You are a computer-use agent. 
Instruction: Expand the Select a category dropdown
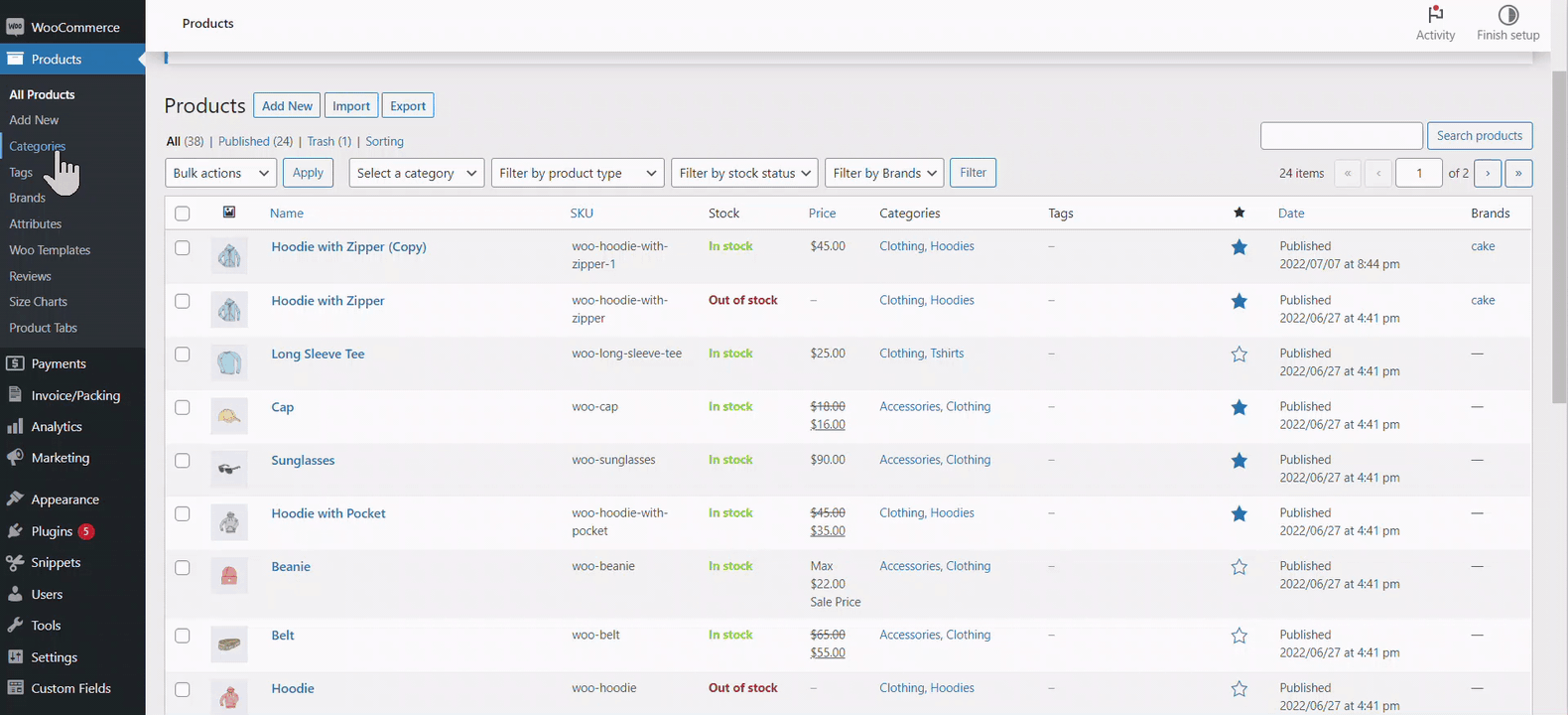pyautogui.click(x=417, y=173)
